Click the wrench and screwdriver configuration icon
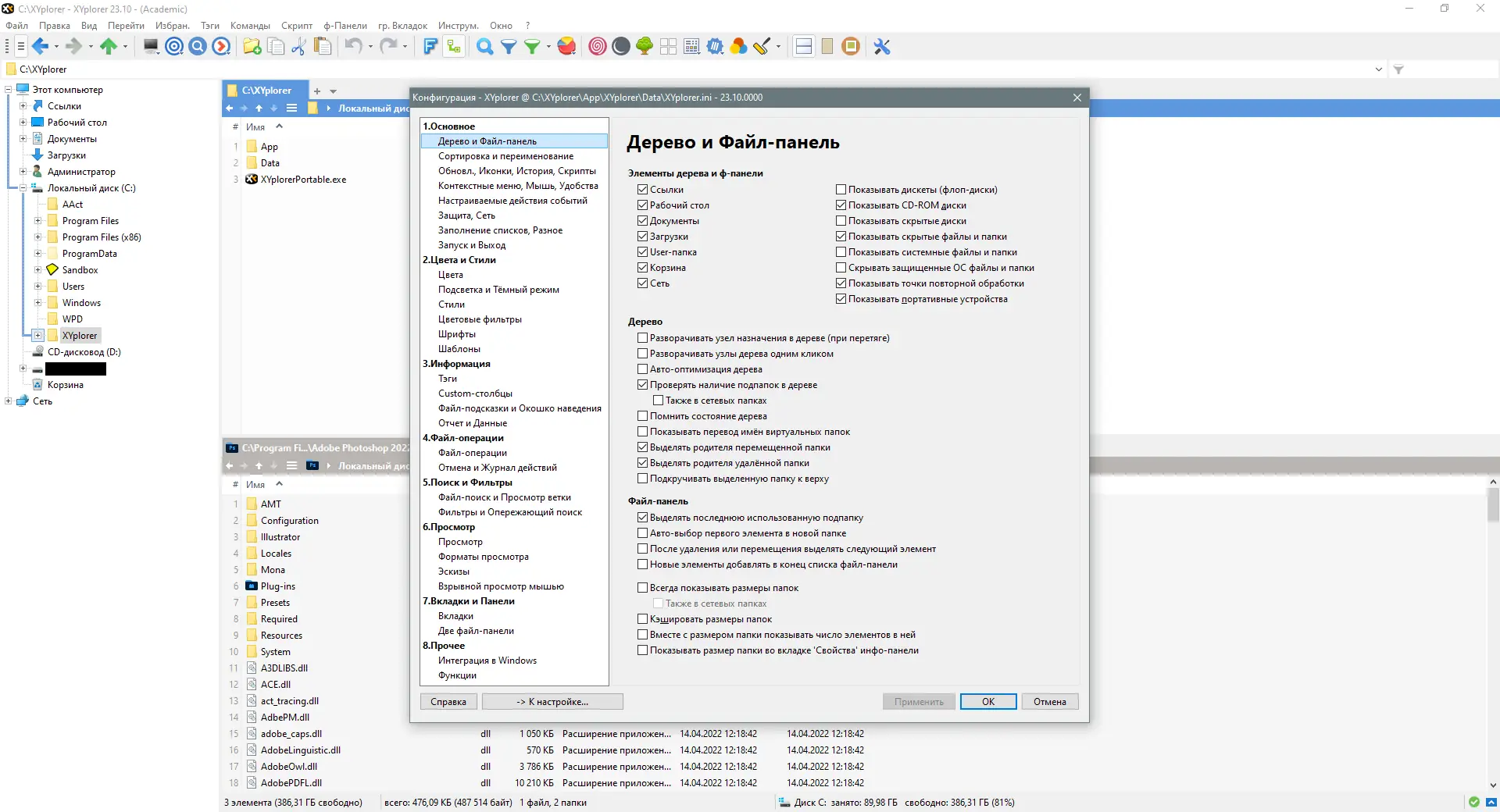This screenshot has width=1500, height=812. click(x=882, y=47)
